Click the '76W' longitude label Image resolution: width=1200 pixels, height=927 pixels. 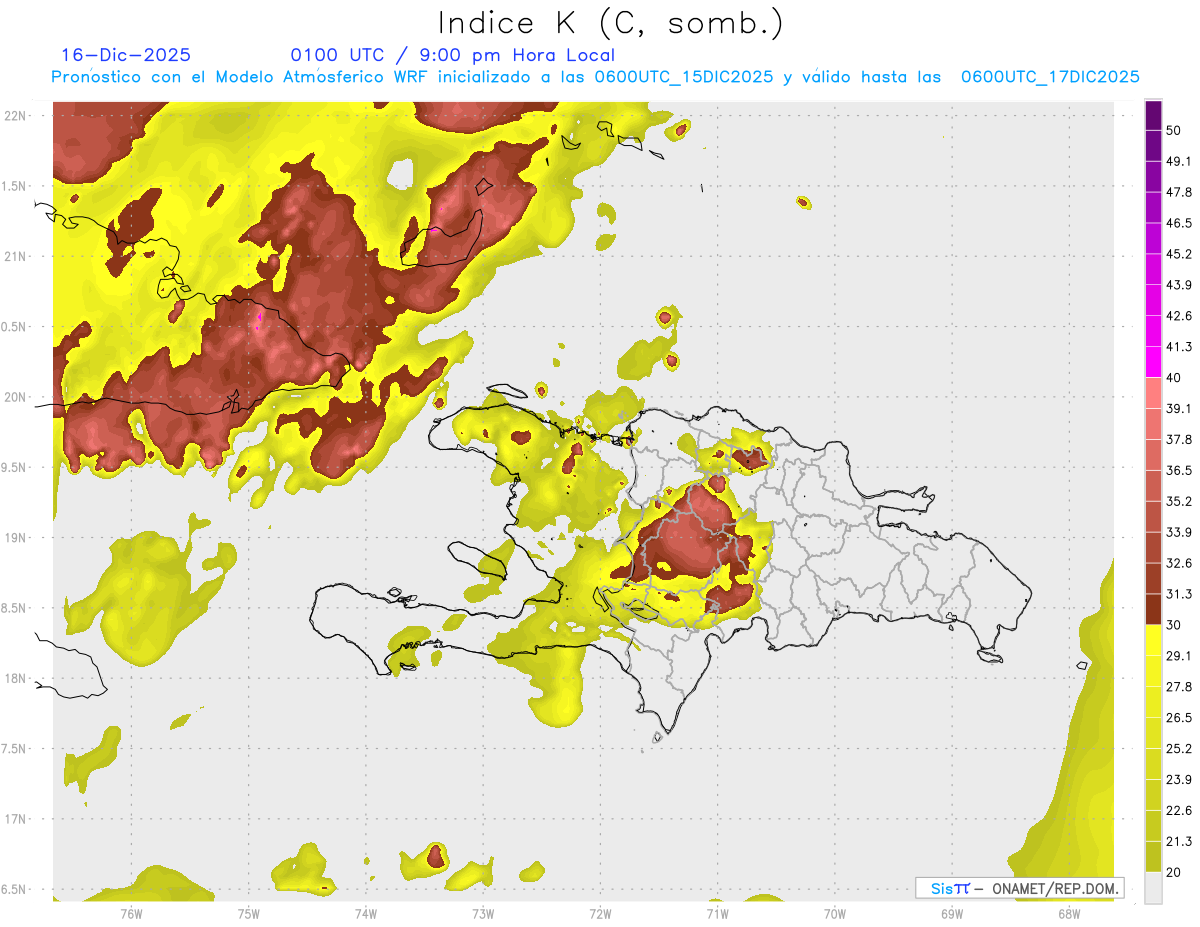131,914
